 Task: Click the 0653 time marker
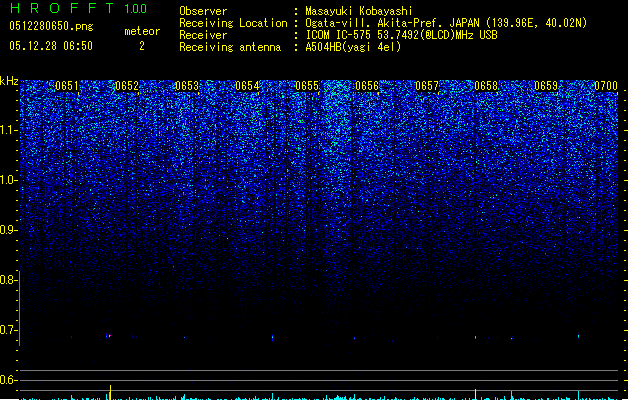[187, 86]
